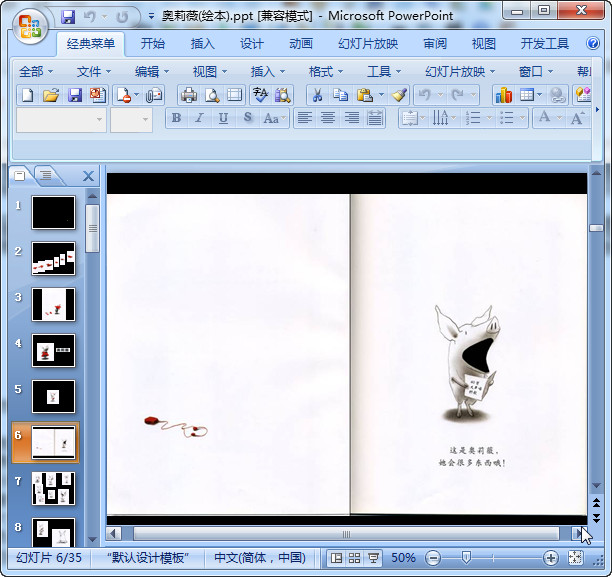The width and height of the screenshot is (612, 577).
Task: Click the Email attachment paperclip icon
Action: 154,95
